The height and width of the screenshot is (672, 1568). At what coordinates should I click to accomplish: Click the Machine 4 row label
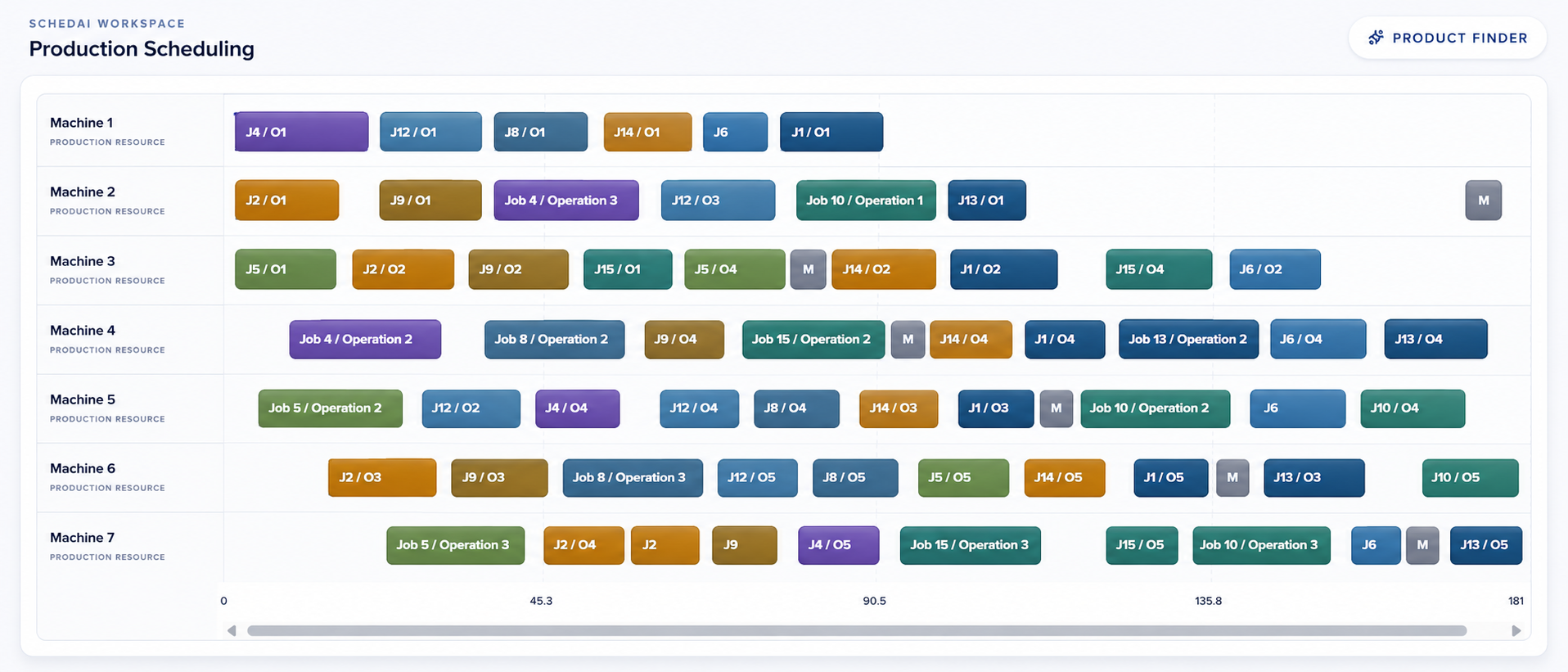pyautogui.click(x=83, y=331)
